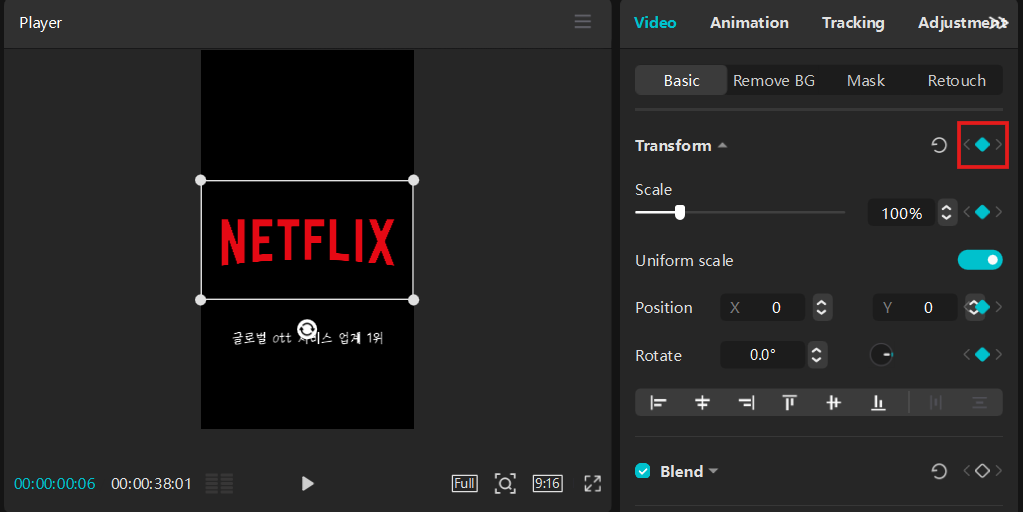The width and height of the screenshot is (1023, 512).
Task: Toggle the Transform keyframe diamond
Action: pyautogui.click(x=983, y=145)
